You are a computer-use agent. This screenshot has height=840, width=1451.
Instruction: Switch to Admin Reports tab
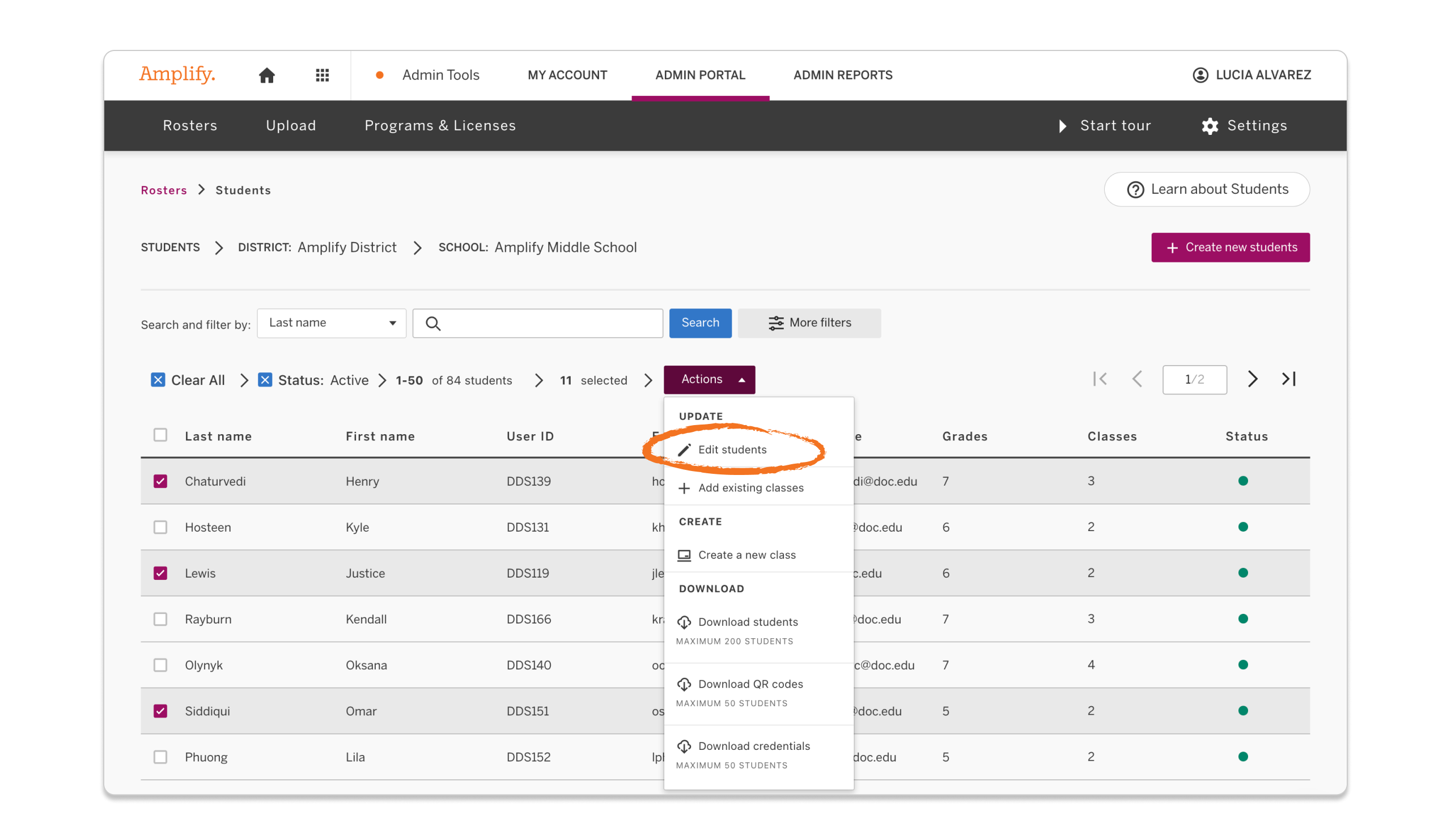tap(842, 75)
